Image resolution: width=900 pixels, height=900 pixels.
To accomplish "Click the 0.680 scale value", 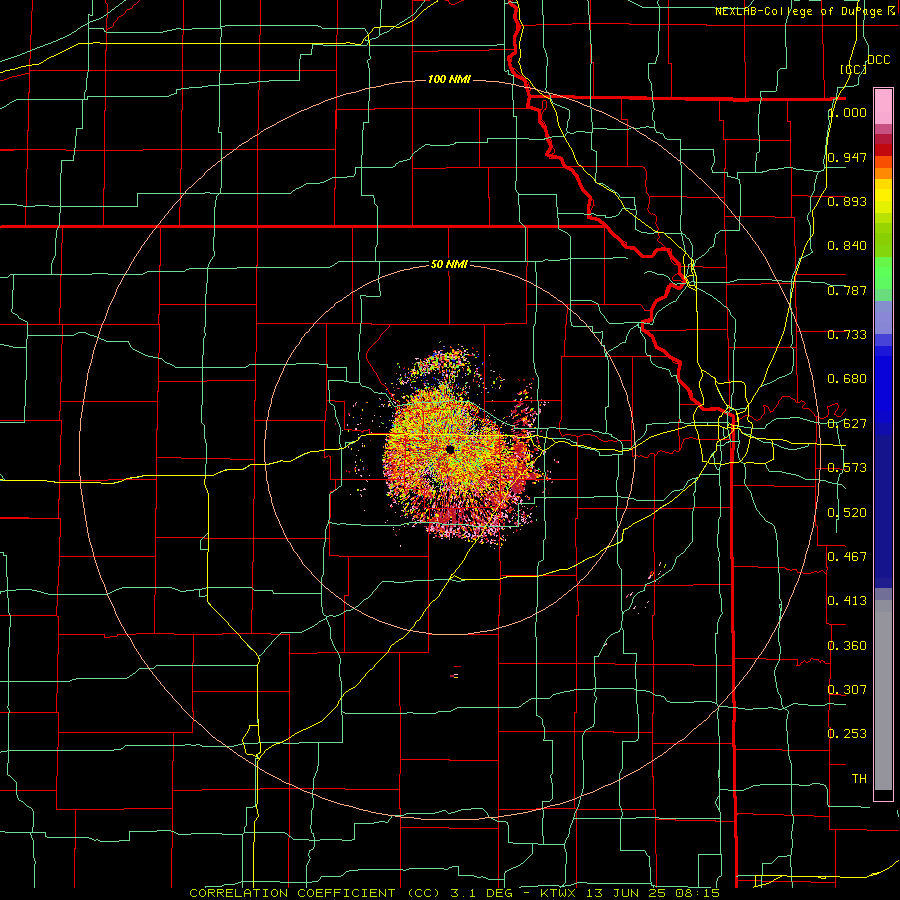I will point(847,379).
